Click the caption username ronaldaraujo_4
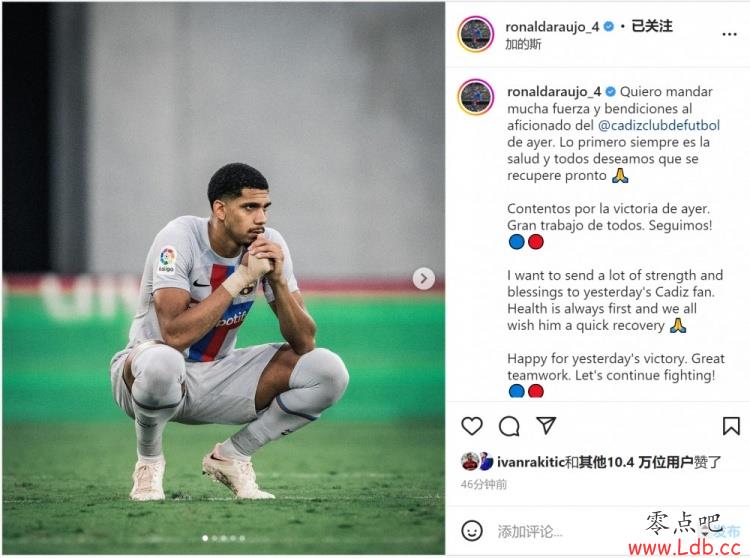The width and height of the screenshot is (750, 558). tap(554, 91)
